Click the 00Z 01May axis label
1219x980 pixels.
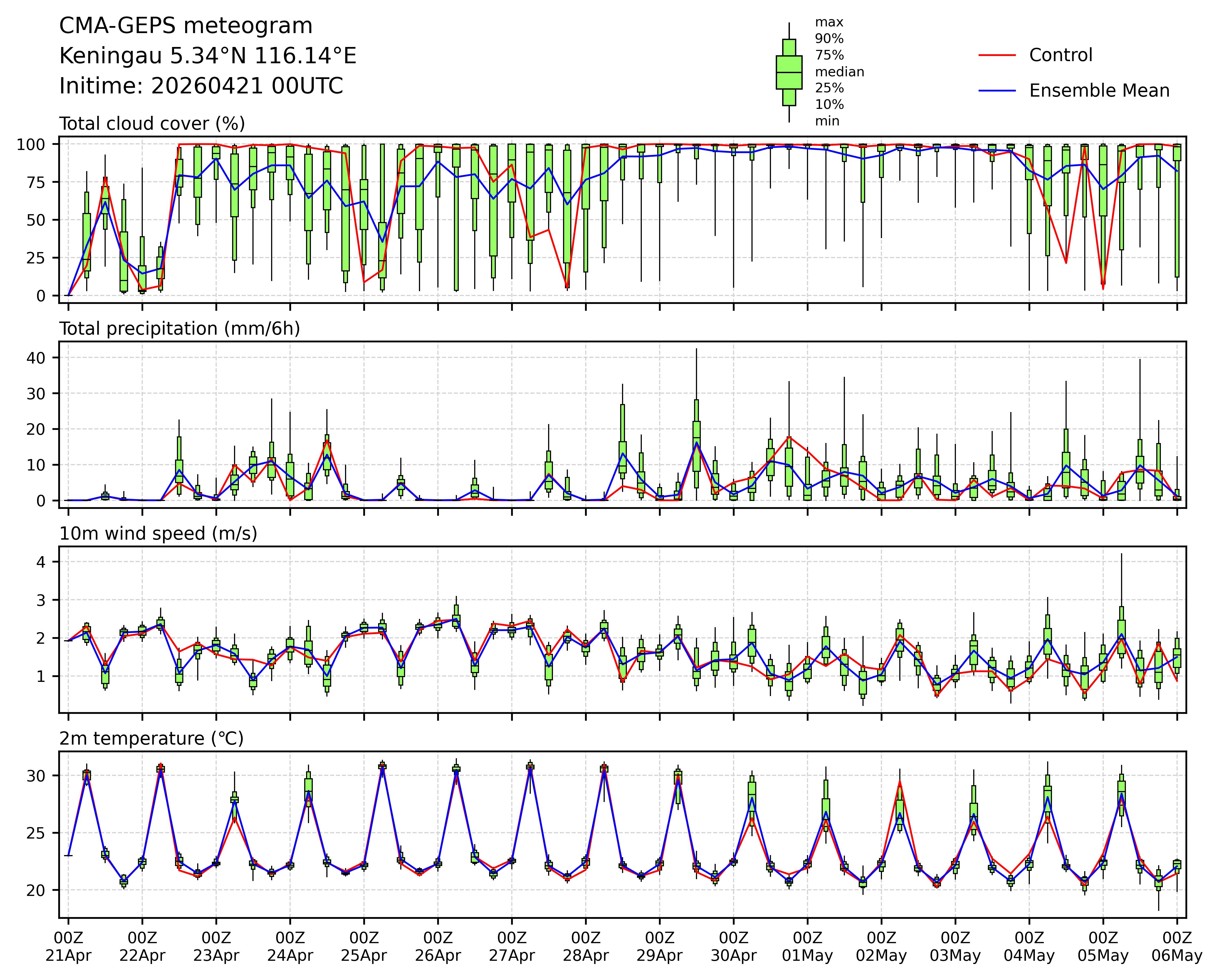[808, 947]
